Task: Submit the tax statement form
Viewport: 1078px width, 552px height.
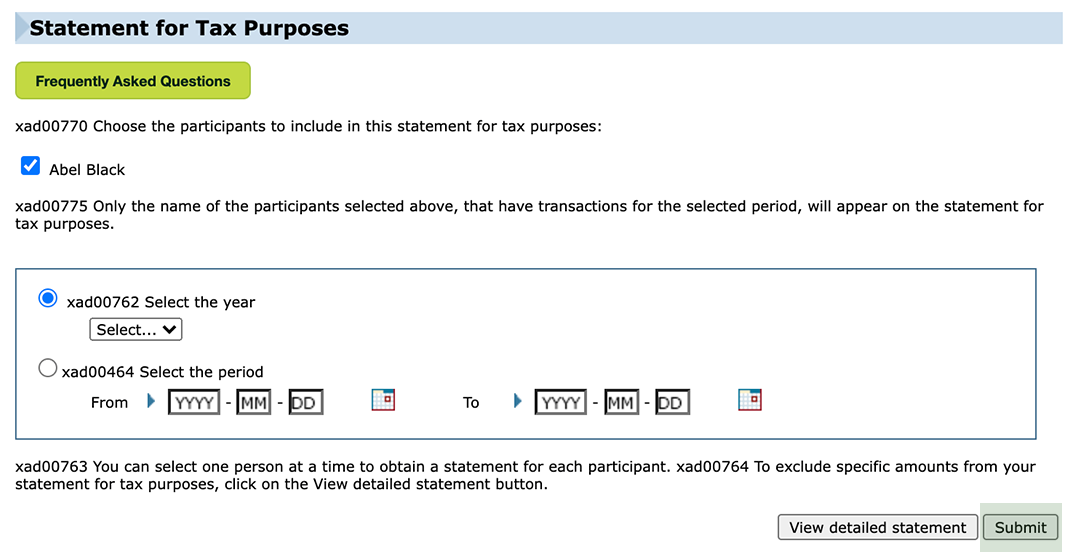Action: click(1020, 527)
